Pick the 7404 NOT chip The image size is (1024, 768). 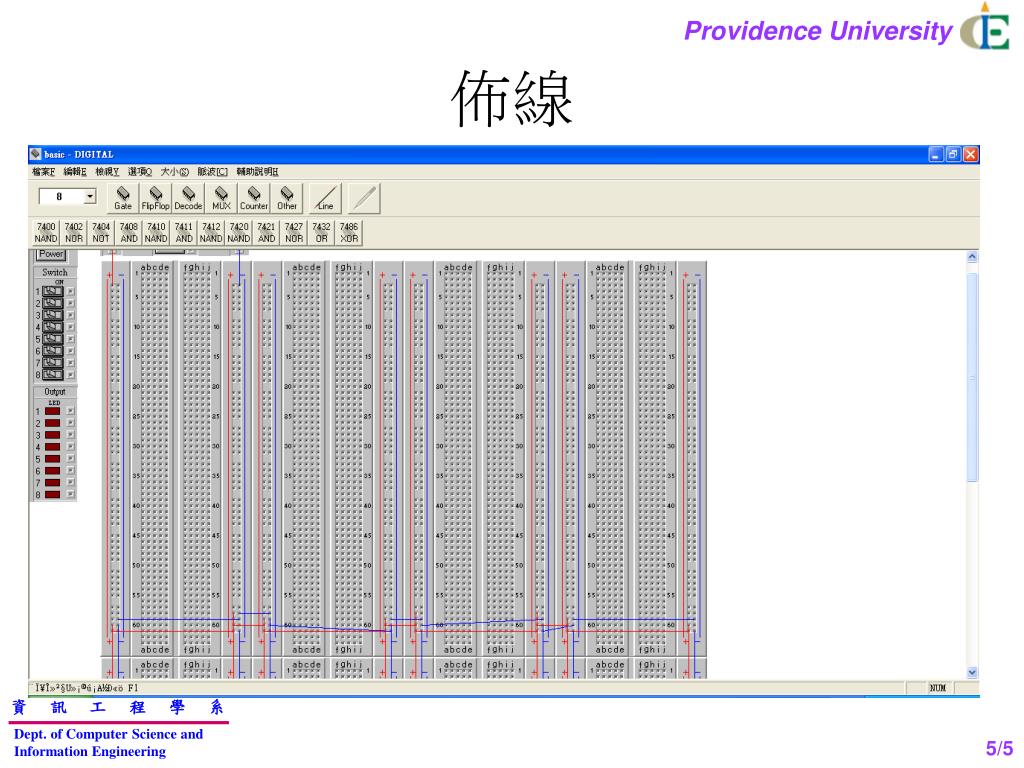(x=101, y=232)
